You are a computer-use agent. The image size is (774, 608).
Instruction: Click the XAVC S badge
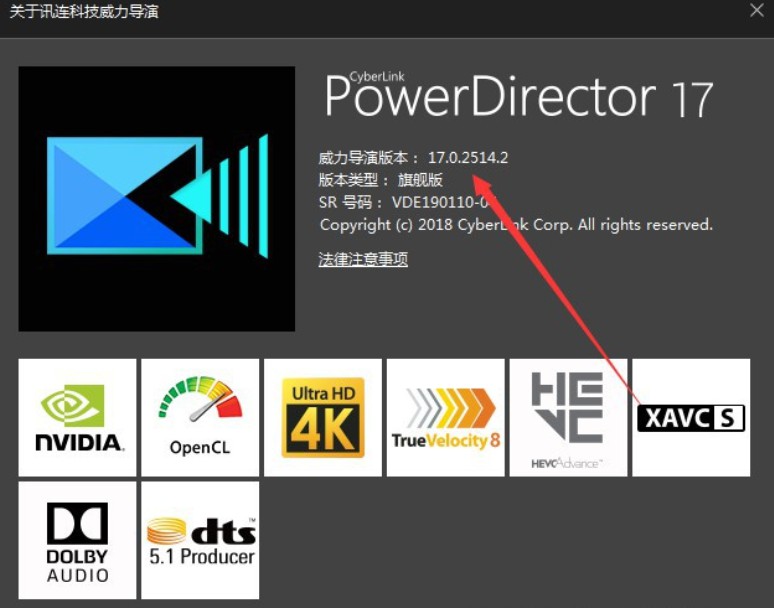coord(691,418)
